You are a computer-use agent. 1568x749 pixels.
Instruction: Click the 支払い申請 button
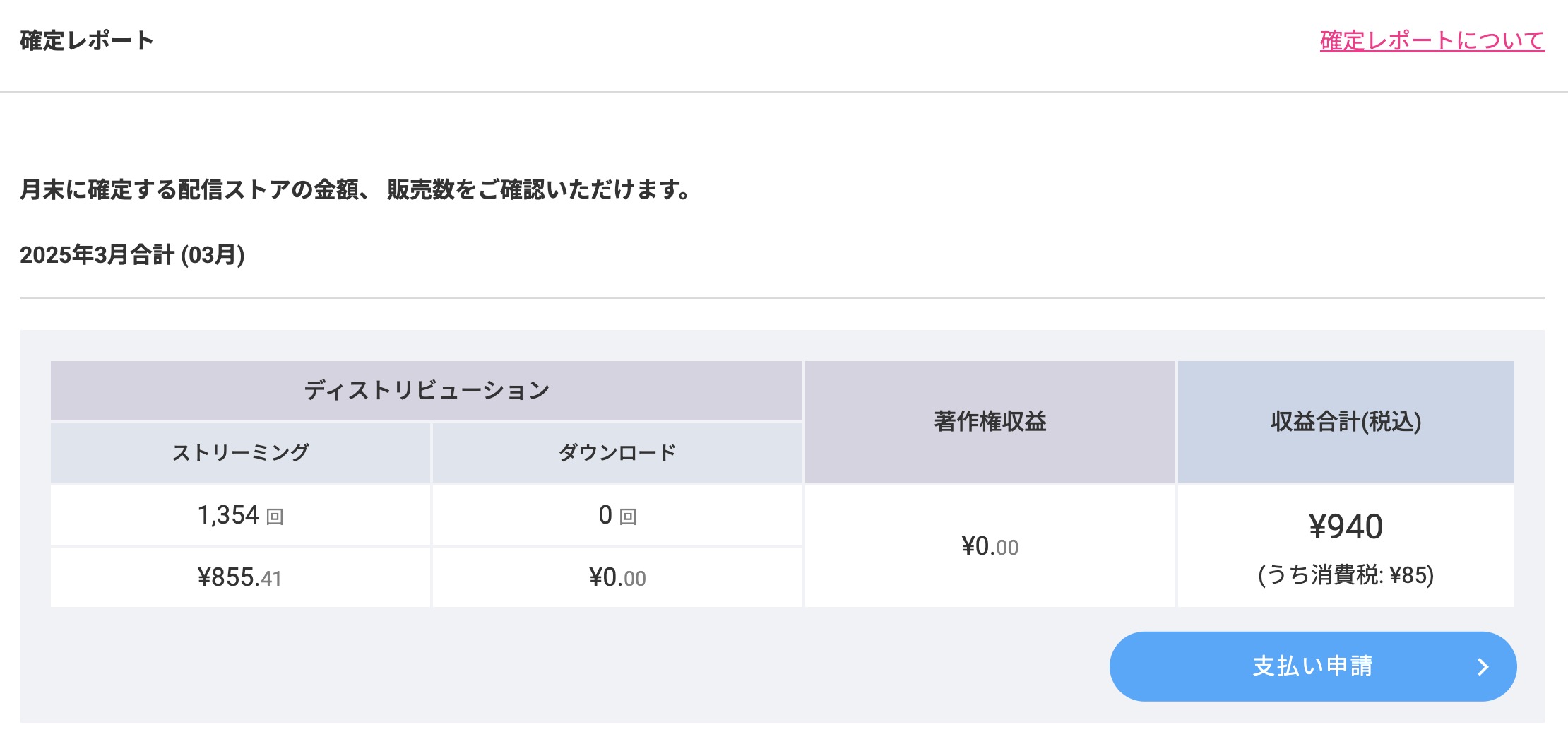[x=1312, y=666]
